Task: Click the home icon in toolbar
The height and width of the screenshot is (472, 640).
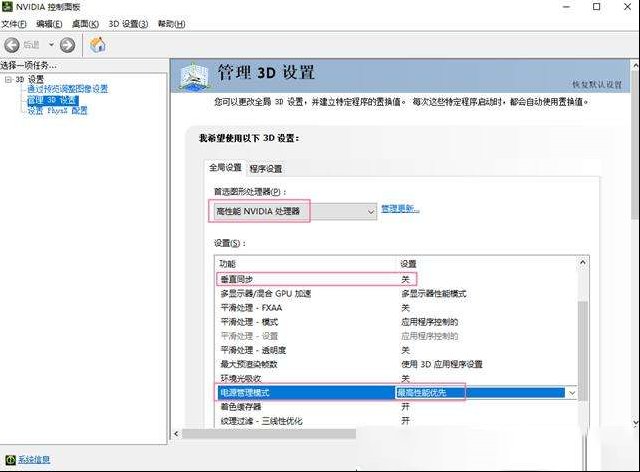Action: [98, 45]
